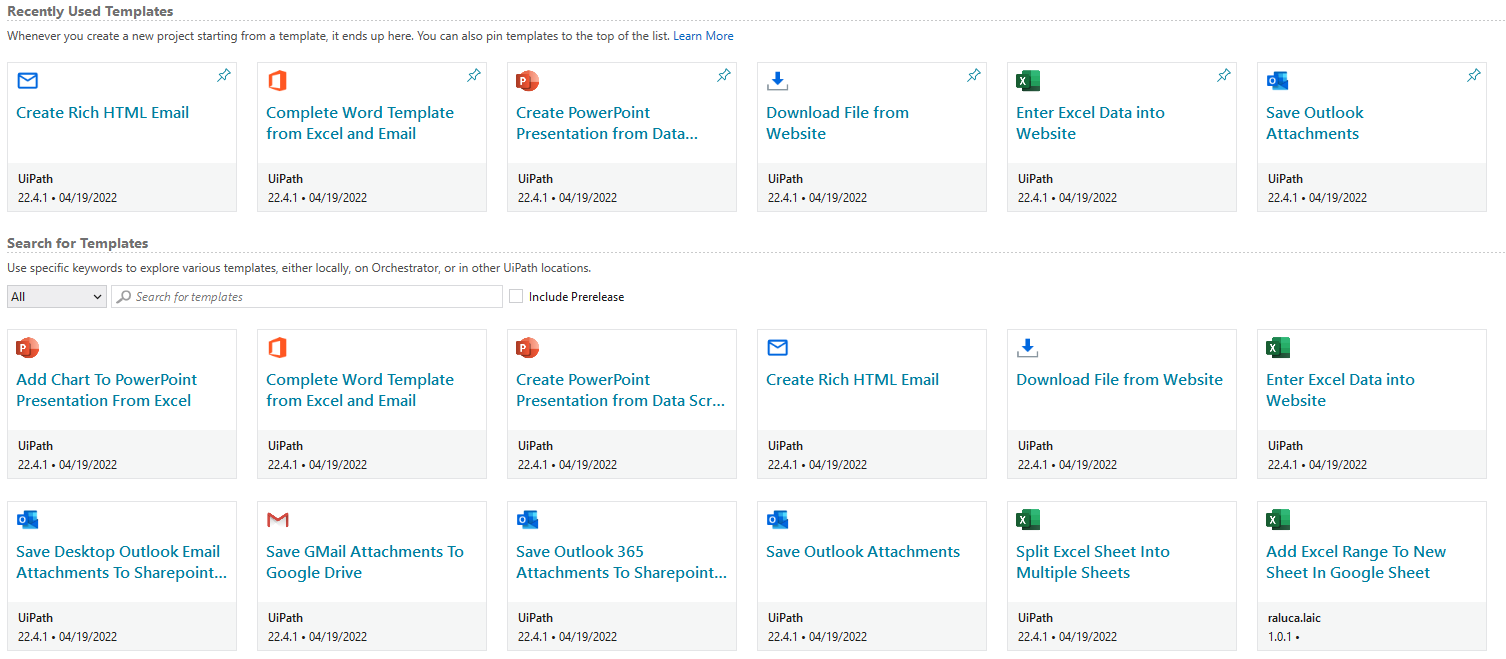Open recent Download File from Website title
This screenshot has height=659, width=1506.
pyautogui.click(x=838, y=123)
